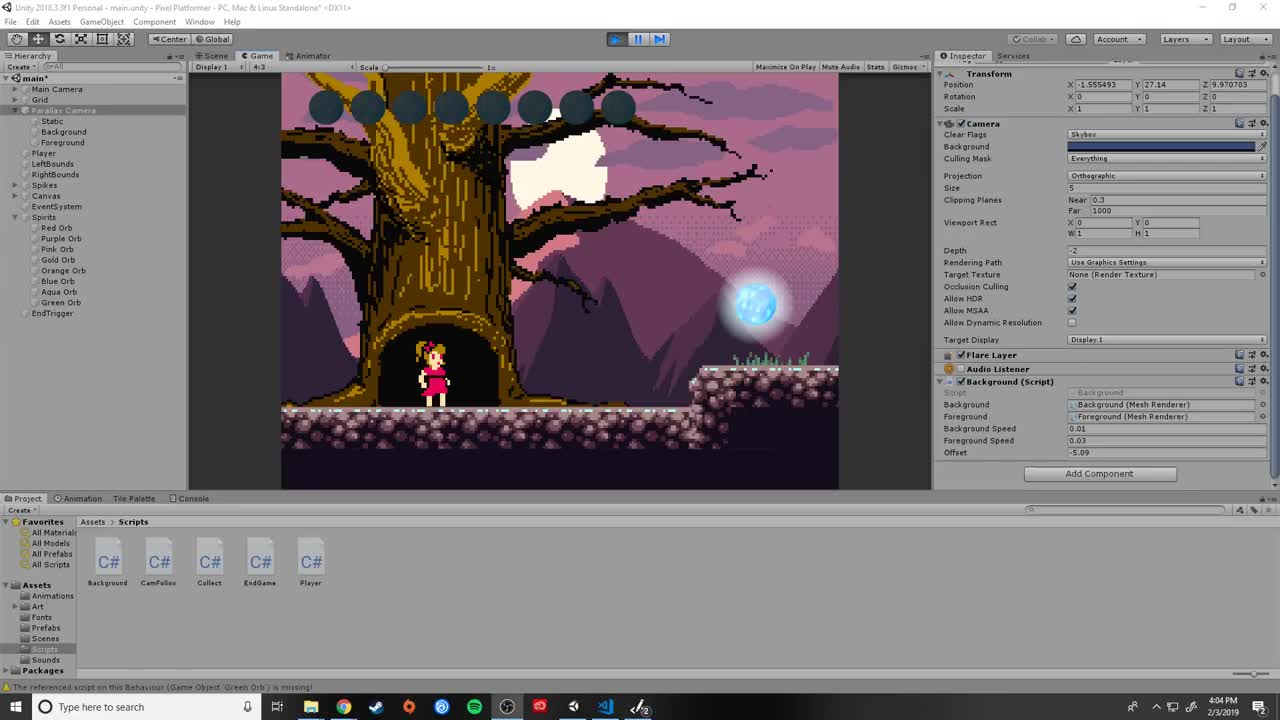Select the Scale tool
This screenshot has width=1280, height=720.
point(81,39)
